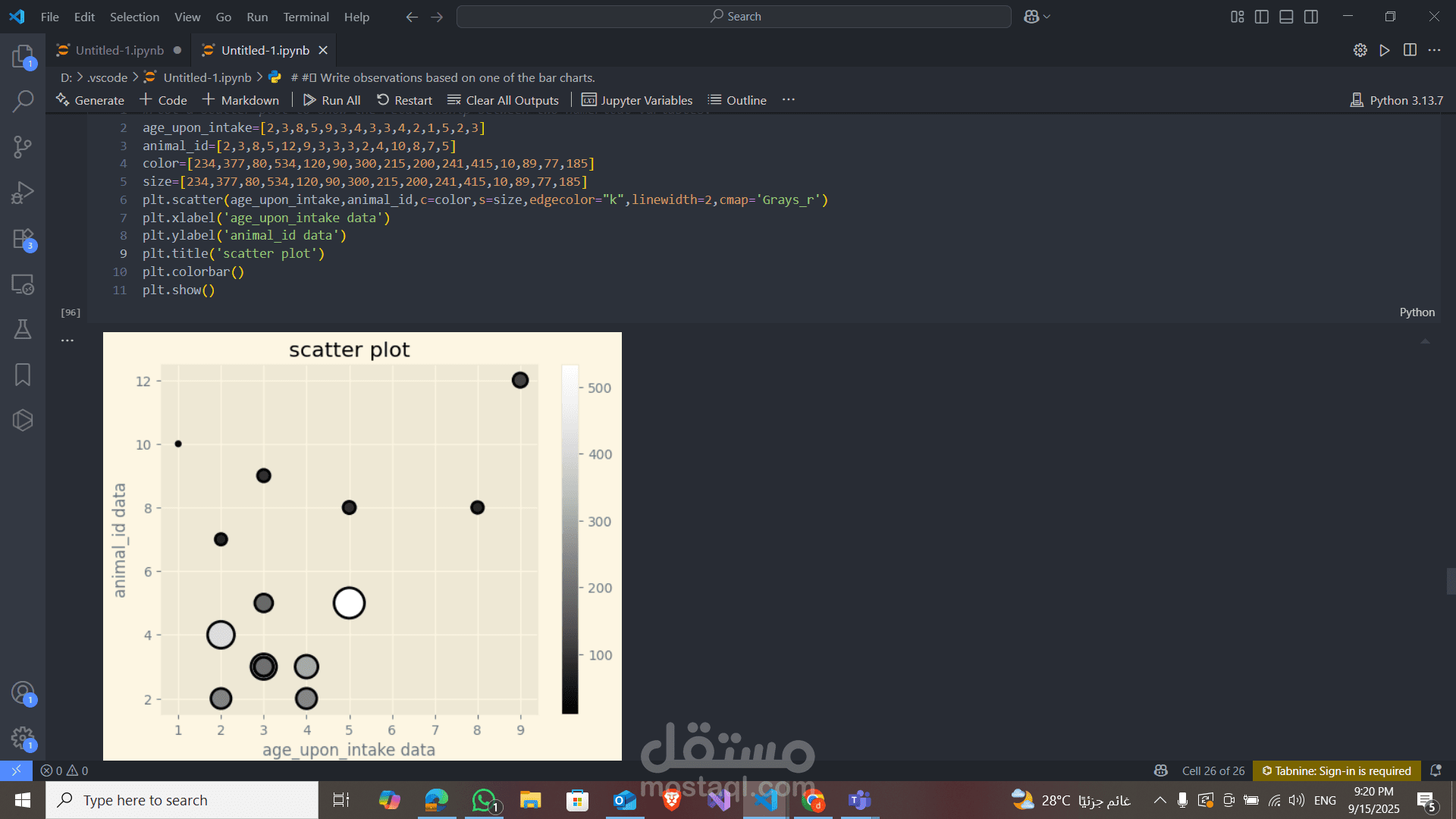Open the Explorer view in activity bar
This screenshot has height=819, width=1456.
23,56
